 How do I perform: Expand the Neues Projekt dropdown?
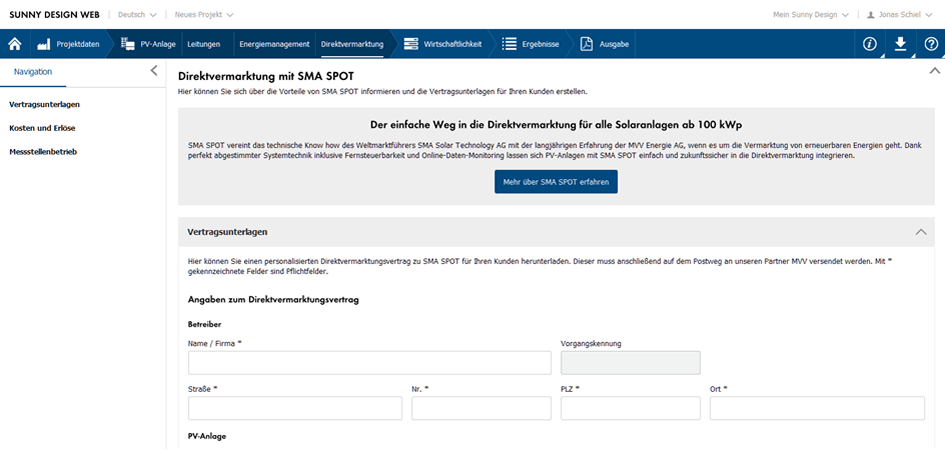point(204,15)
